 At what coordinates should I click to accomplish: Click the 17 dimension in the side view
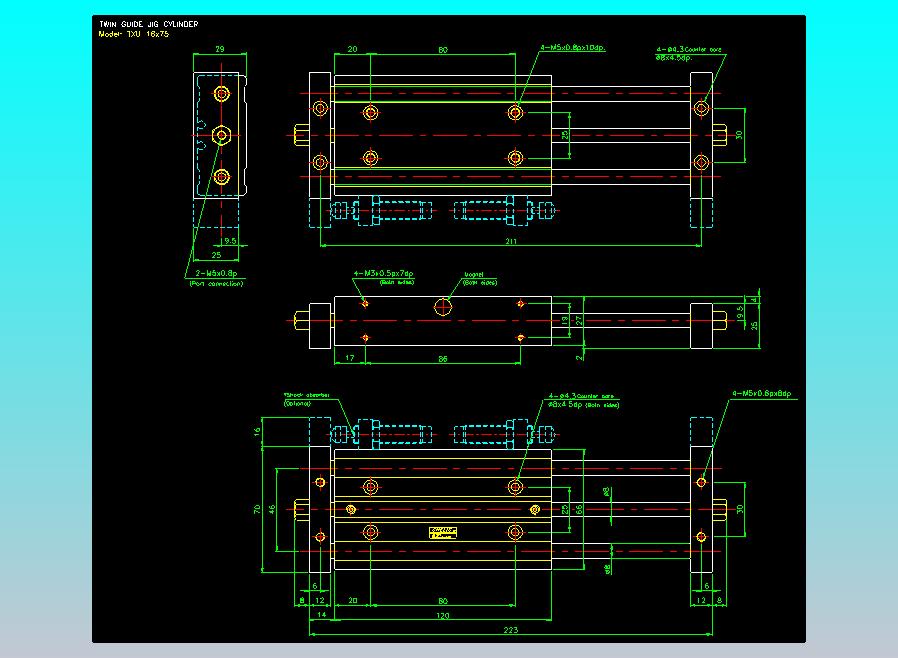pyautogui.click(x=349, y=356)
